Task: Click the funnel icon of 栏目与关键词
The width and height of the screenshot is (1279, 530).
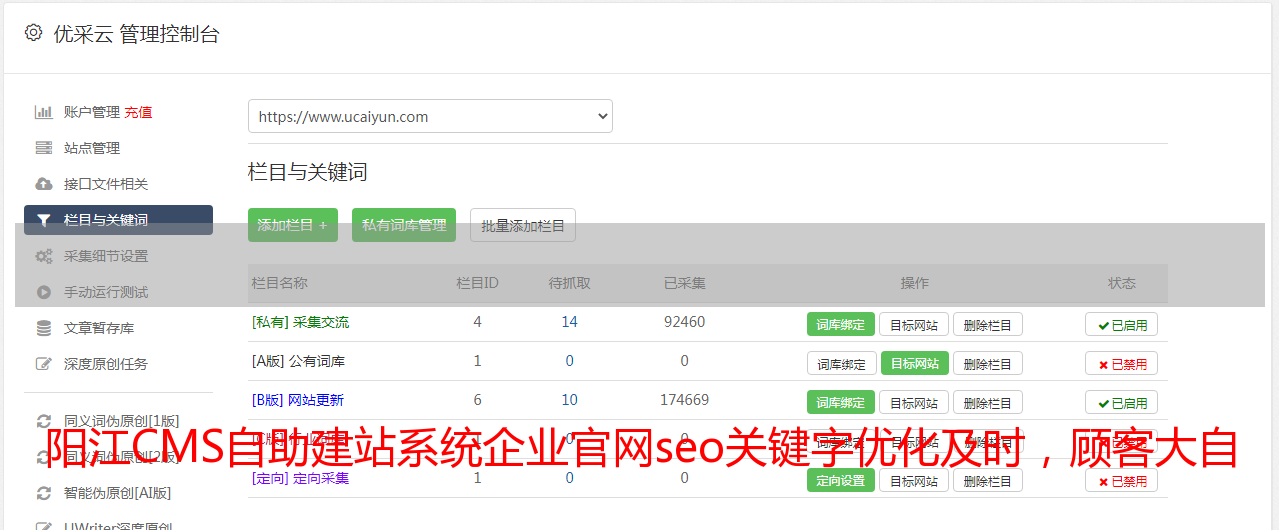Action: pyautogui.click(x=44, y=220)
